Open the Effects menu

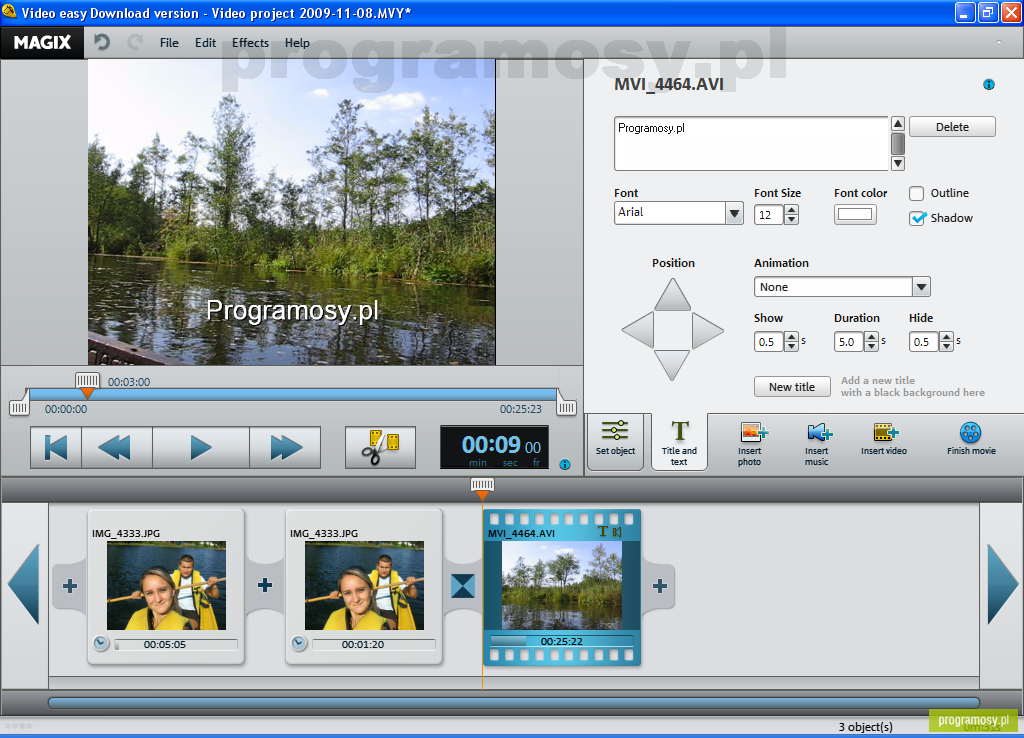coord(250,42)
